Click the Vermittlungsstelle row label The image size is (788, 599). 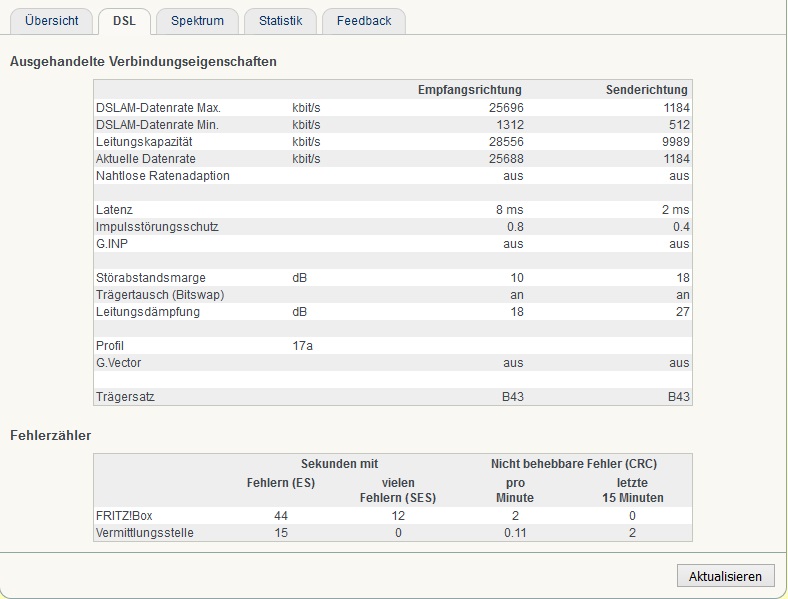(145, 533)
